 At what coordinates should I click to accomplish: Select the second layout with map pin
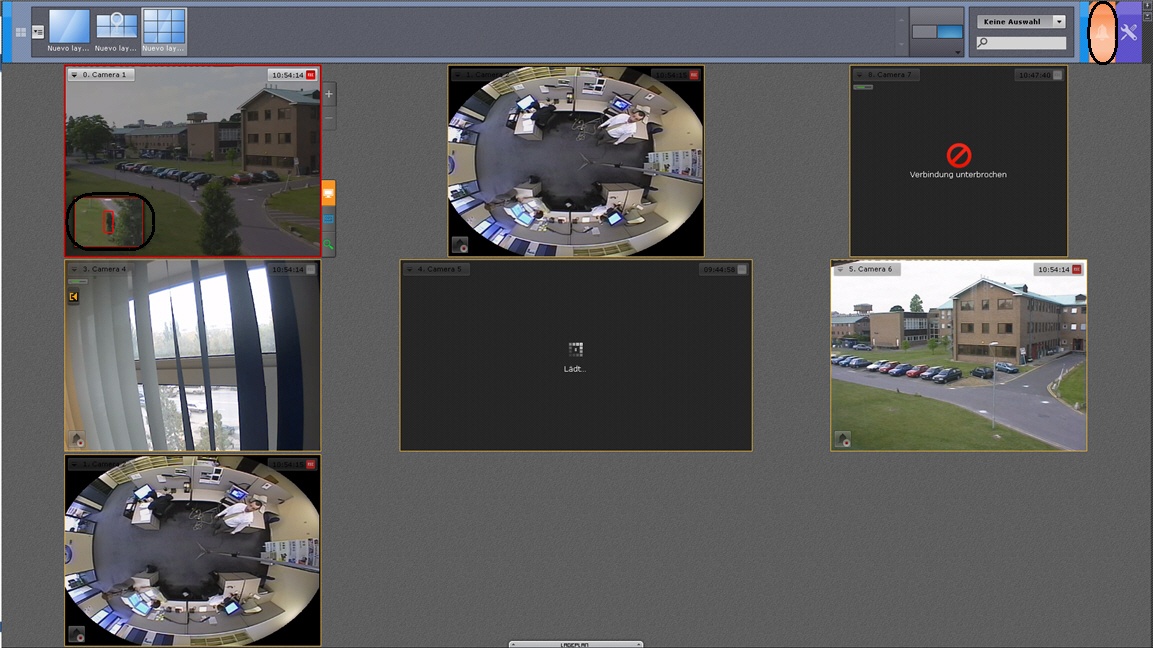tap(116, 27)
